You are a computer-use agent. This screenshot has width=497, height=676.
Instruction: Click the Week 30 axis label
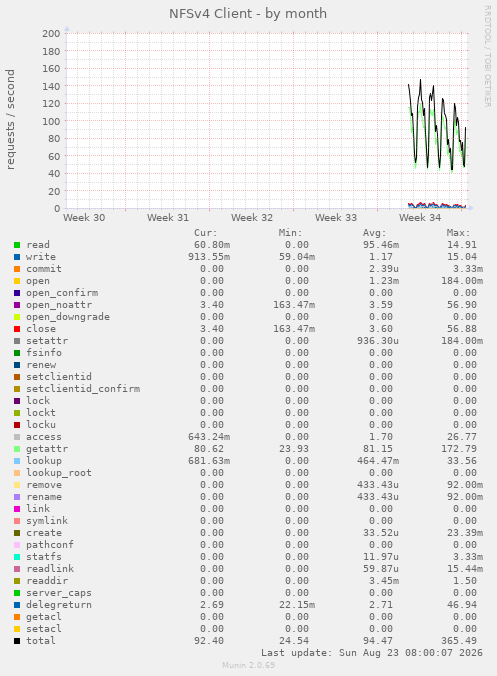click(x=84, y=218)
